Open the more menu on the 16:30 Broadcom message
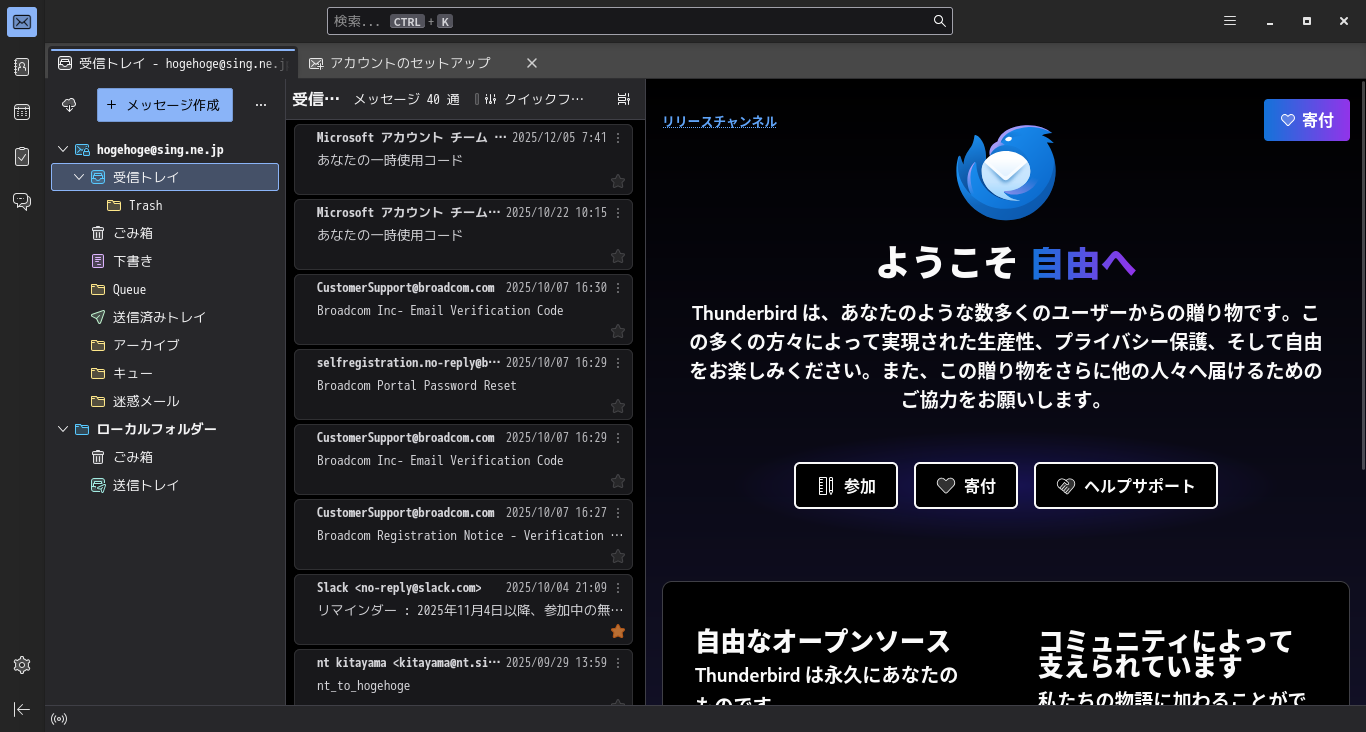1366x732 pixels. (x=618, y=288)
